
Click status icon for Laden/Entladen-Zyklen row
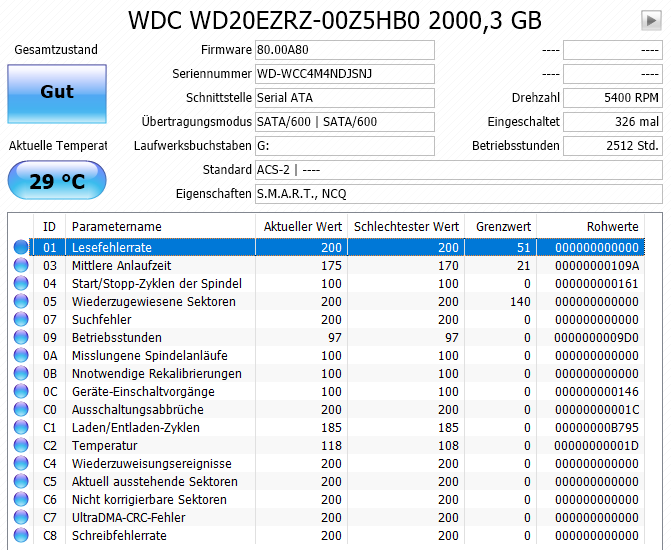point(21,427)
